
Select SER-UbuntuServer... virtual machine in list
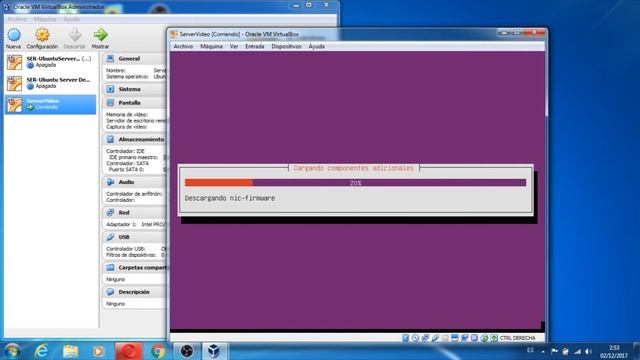[x=51, y=62]
